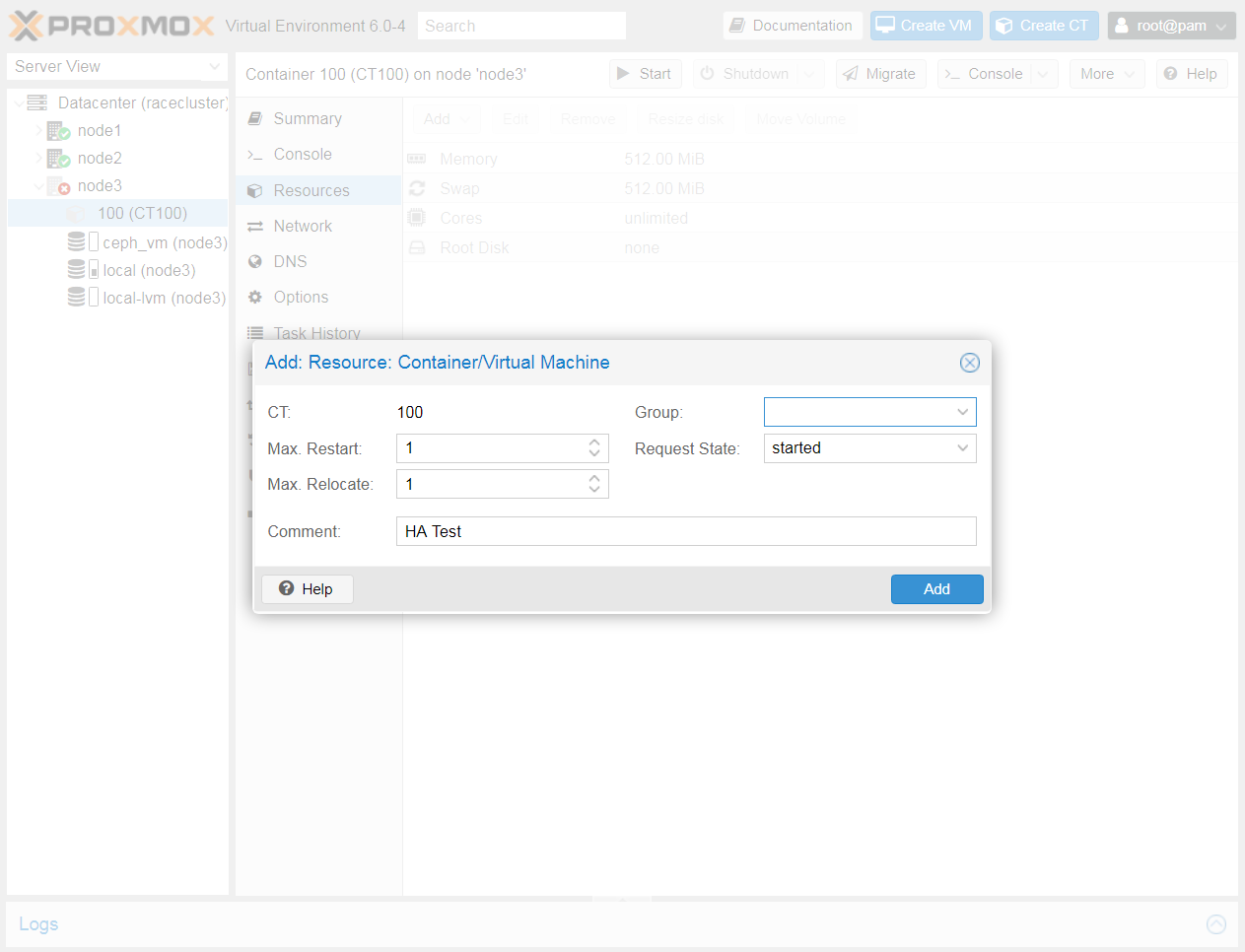Click the Add button in dialog
The height and width of the screenshot is (952, 1245).
pos(936,589)
